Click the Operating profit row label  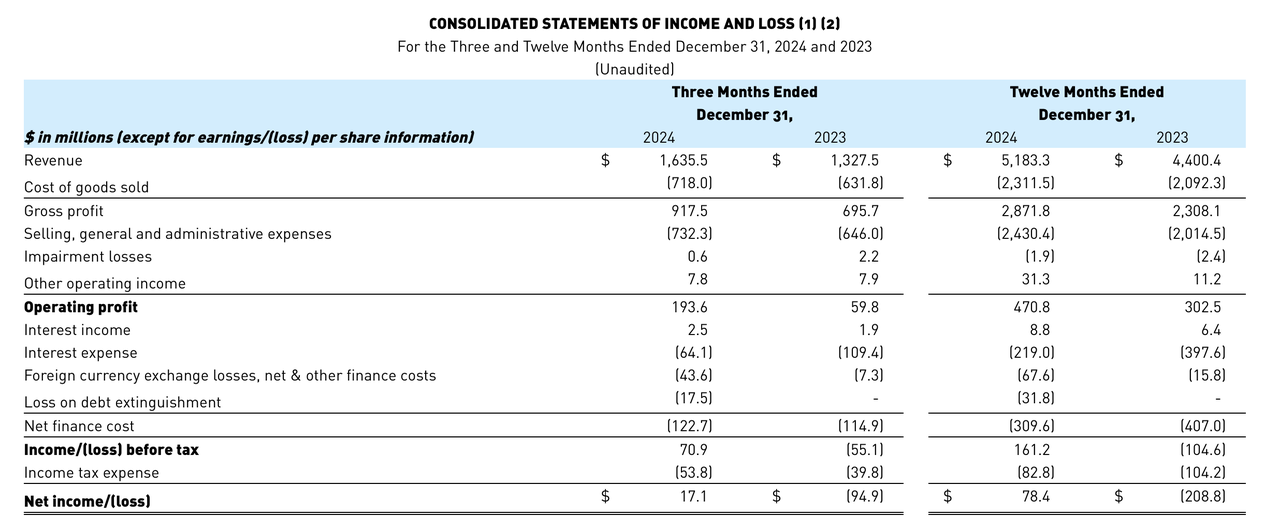(x=81, y=307)
